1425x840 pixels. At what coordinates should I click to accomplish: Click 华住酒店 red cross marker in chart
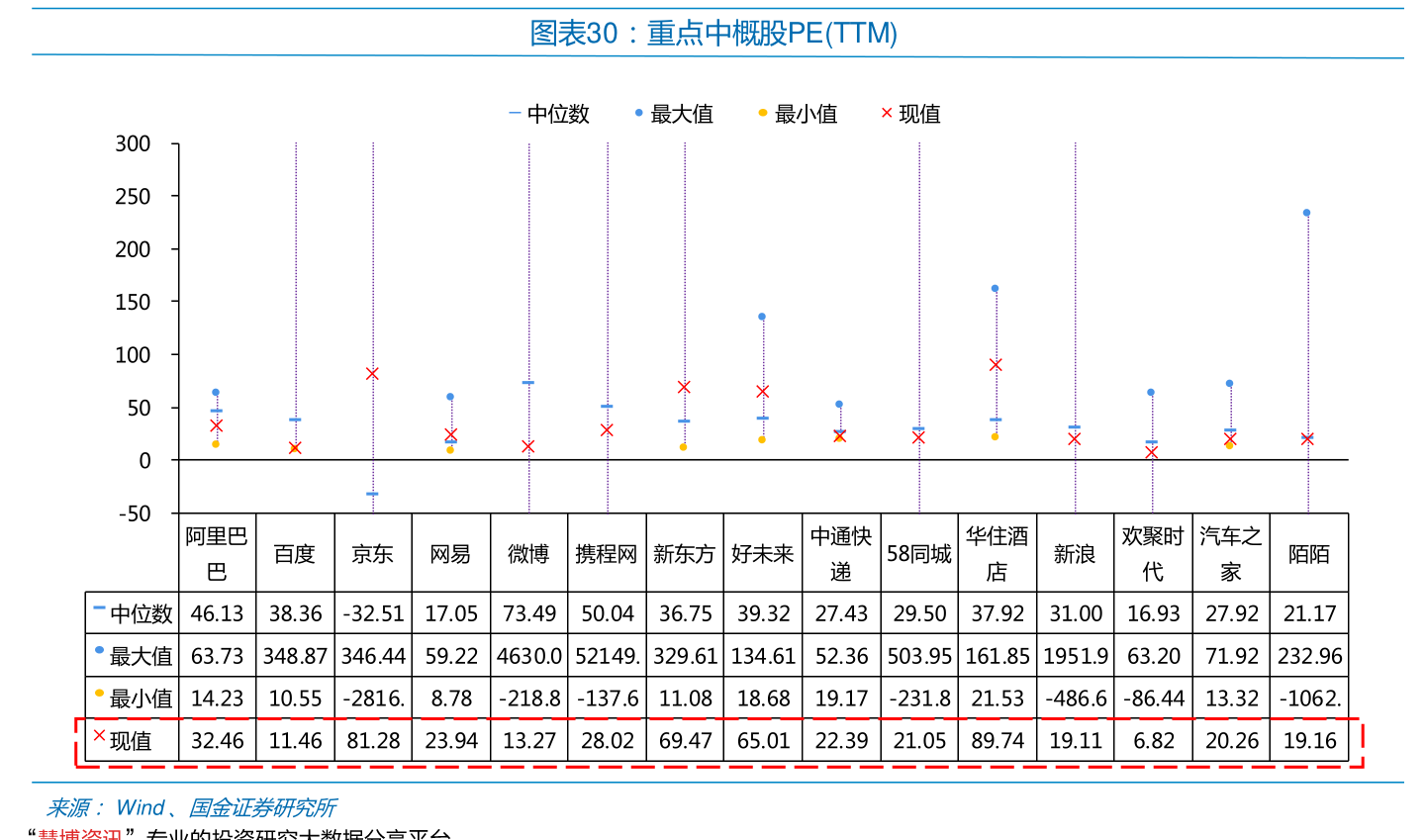[x=996, y=365]
